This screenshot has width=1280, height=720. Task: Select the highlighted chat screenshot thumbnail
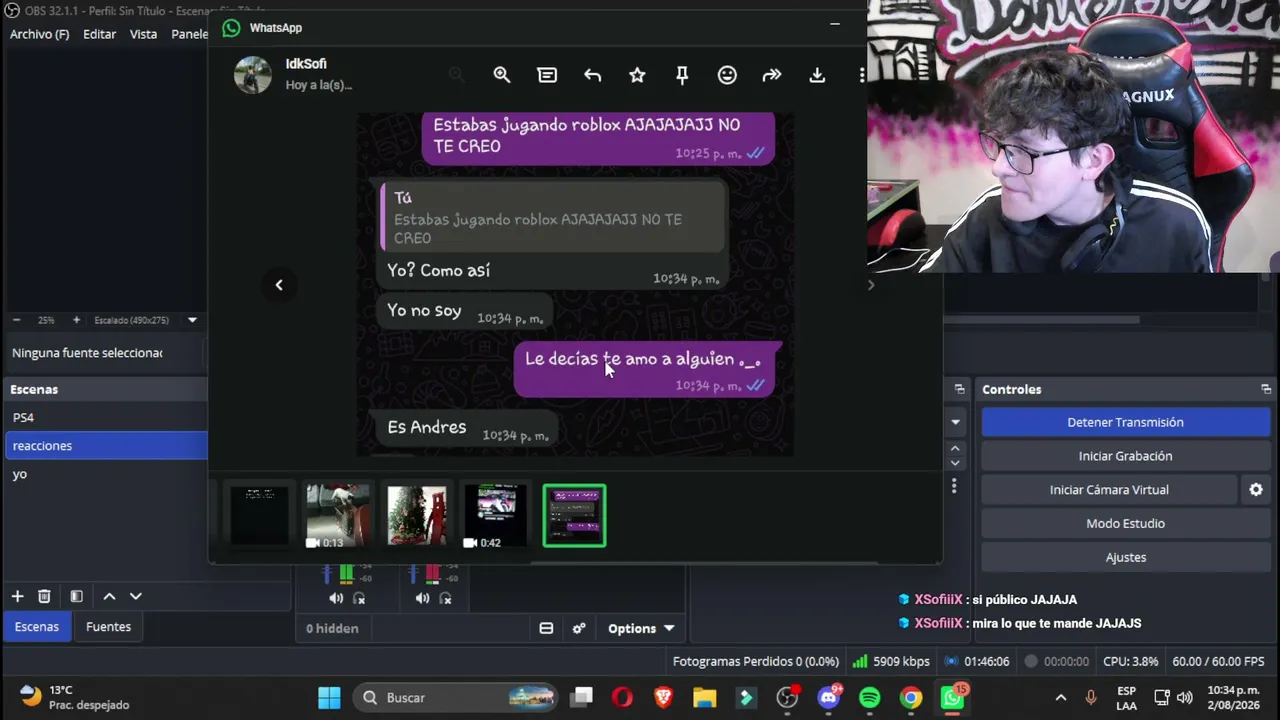tap(574, 516)
